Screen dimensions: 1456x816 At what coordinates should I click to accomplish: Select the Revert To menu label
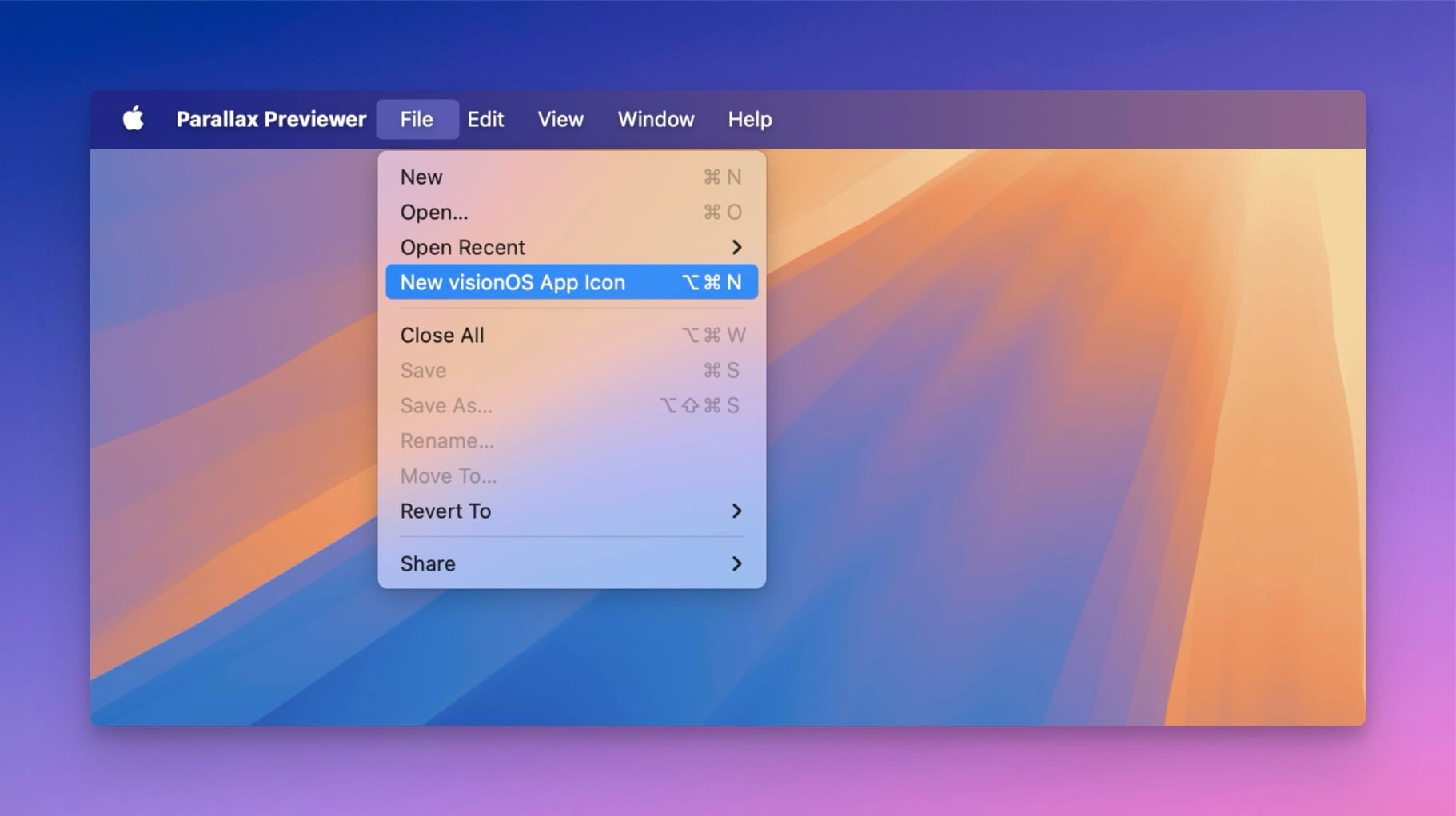pyautogui.click(x=445, y=511)
